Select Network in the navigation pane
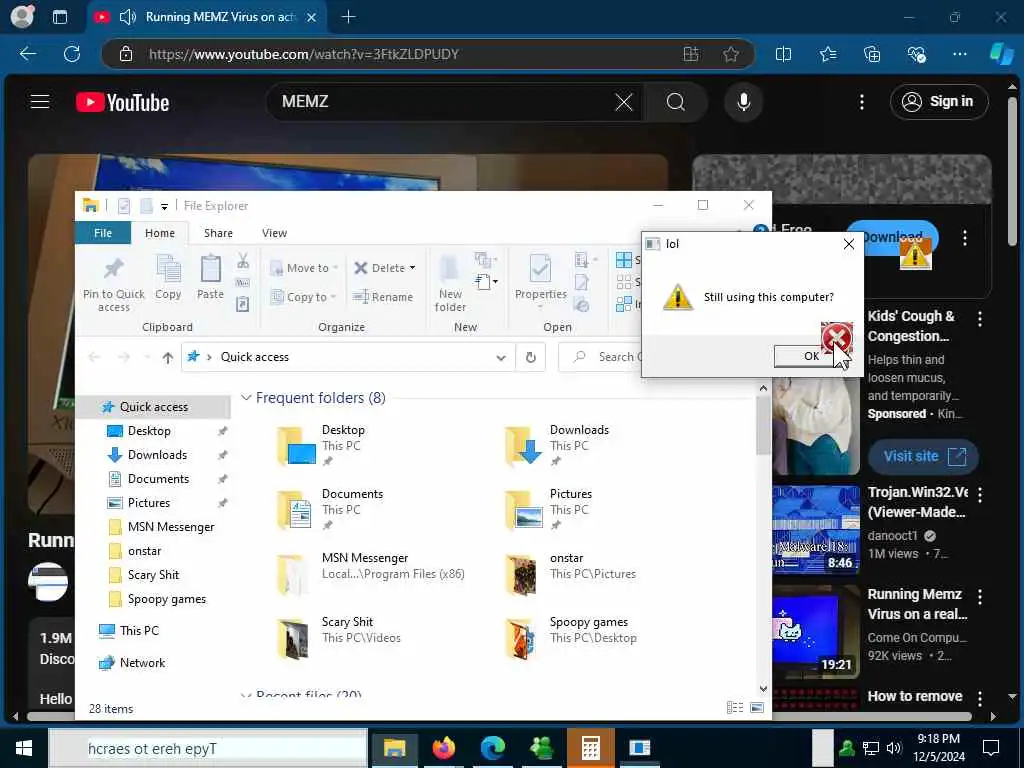The image size is (1024, 768). click(x=142, y=663)
